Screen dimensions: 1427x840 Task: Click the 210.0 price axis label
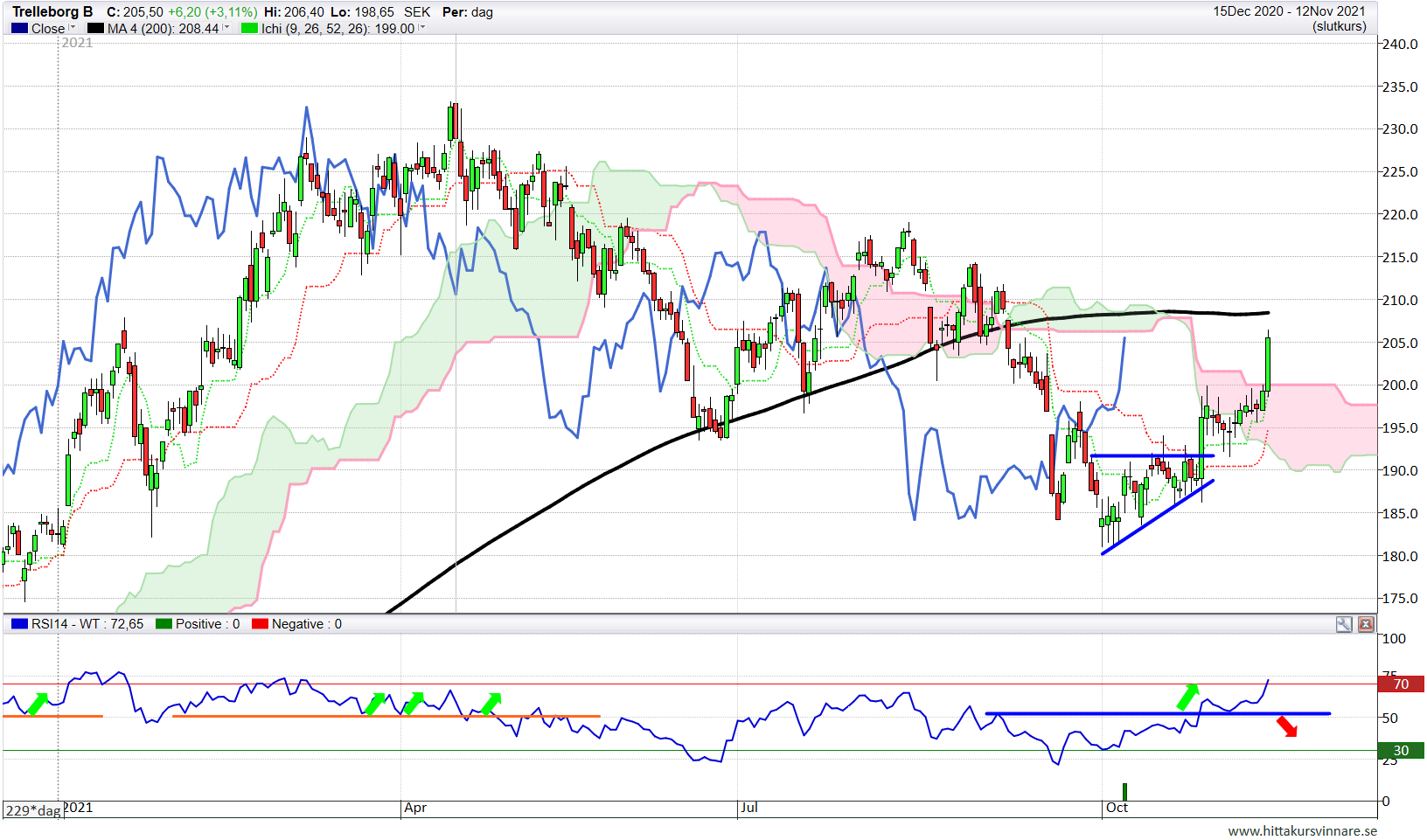pos(1400,301)
